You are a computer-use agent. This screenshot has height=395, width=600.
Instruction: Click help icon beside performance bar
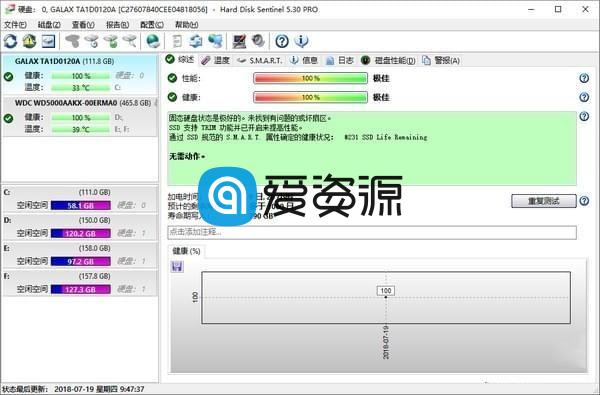[x=584, y=78]
